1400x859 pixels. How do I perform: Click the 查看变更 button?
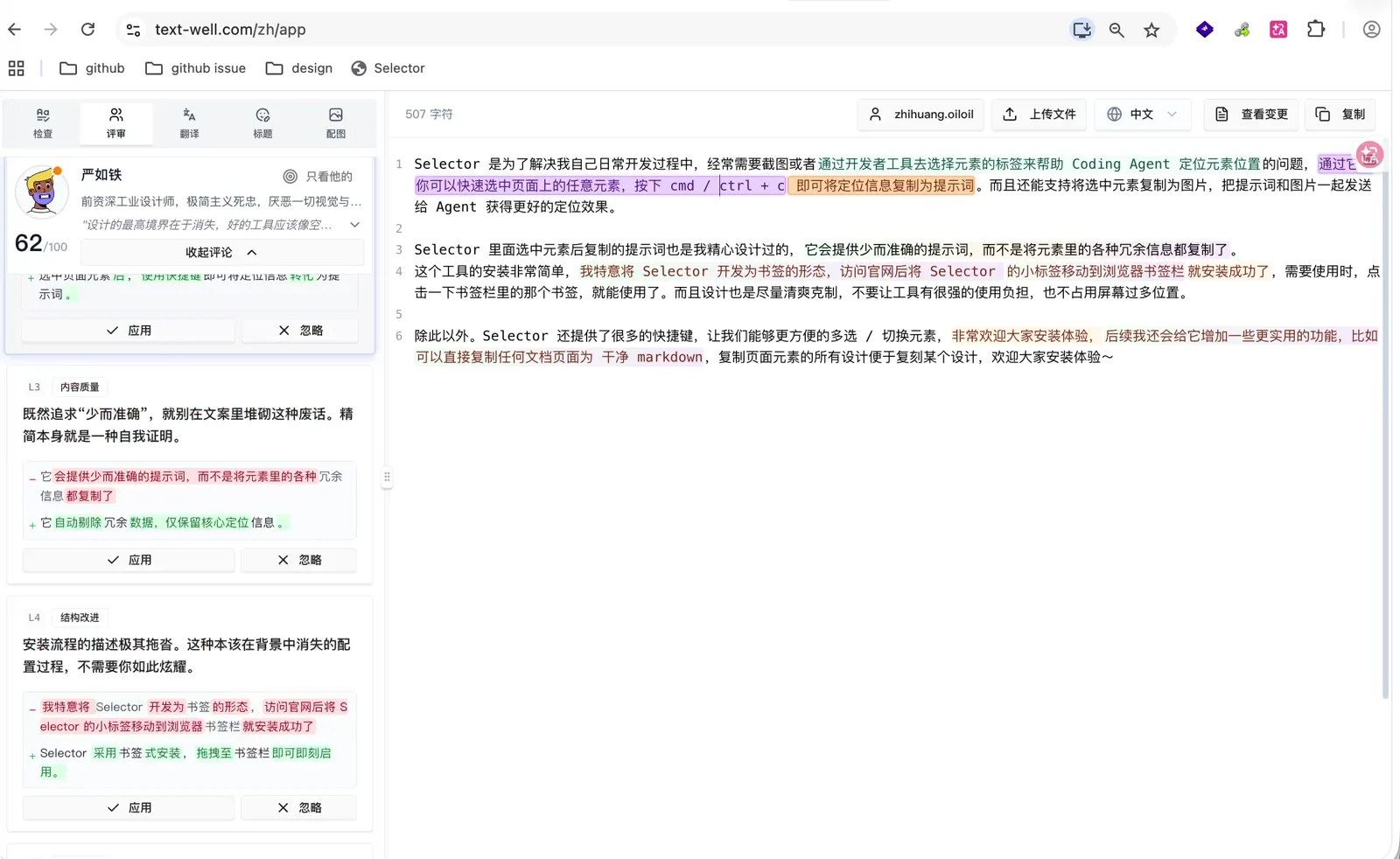coord(1251,115)
